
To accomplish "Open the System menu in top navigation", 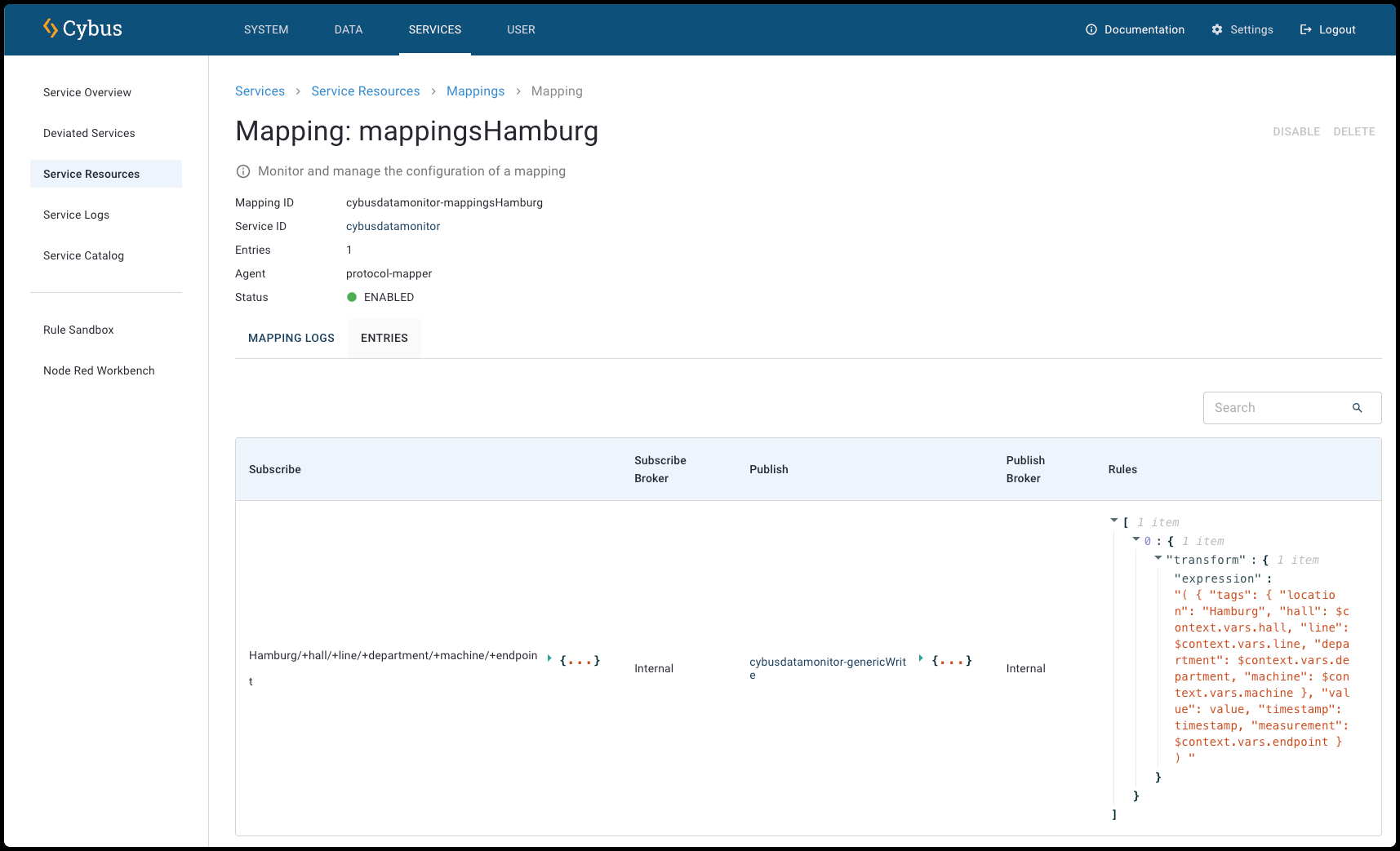I will (x=266, y=29).
